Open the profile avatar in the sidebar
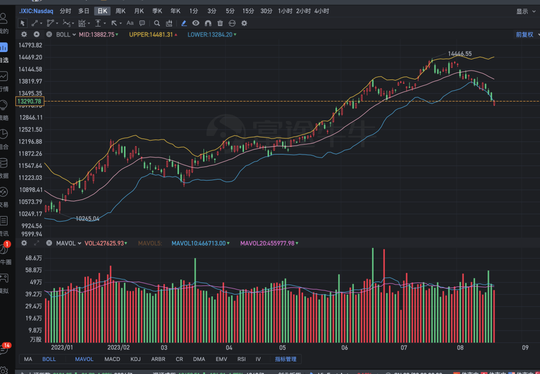Screen dimensions: 540x374 (x=4, y=18)
